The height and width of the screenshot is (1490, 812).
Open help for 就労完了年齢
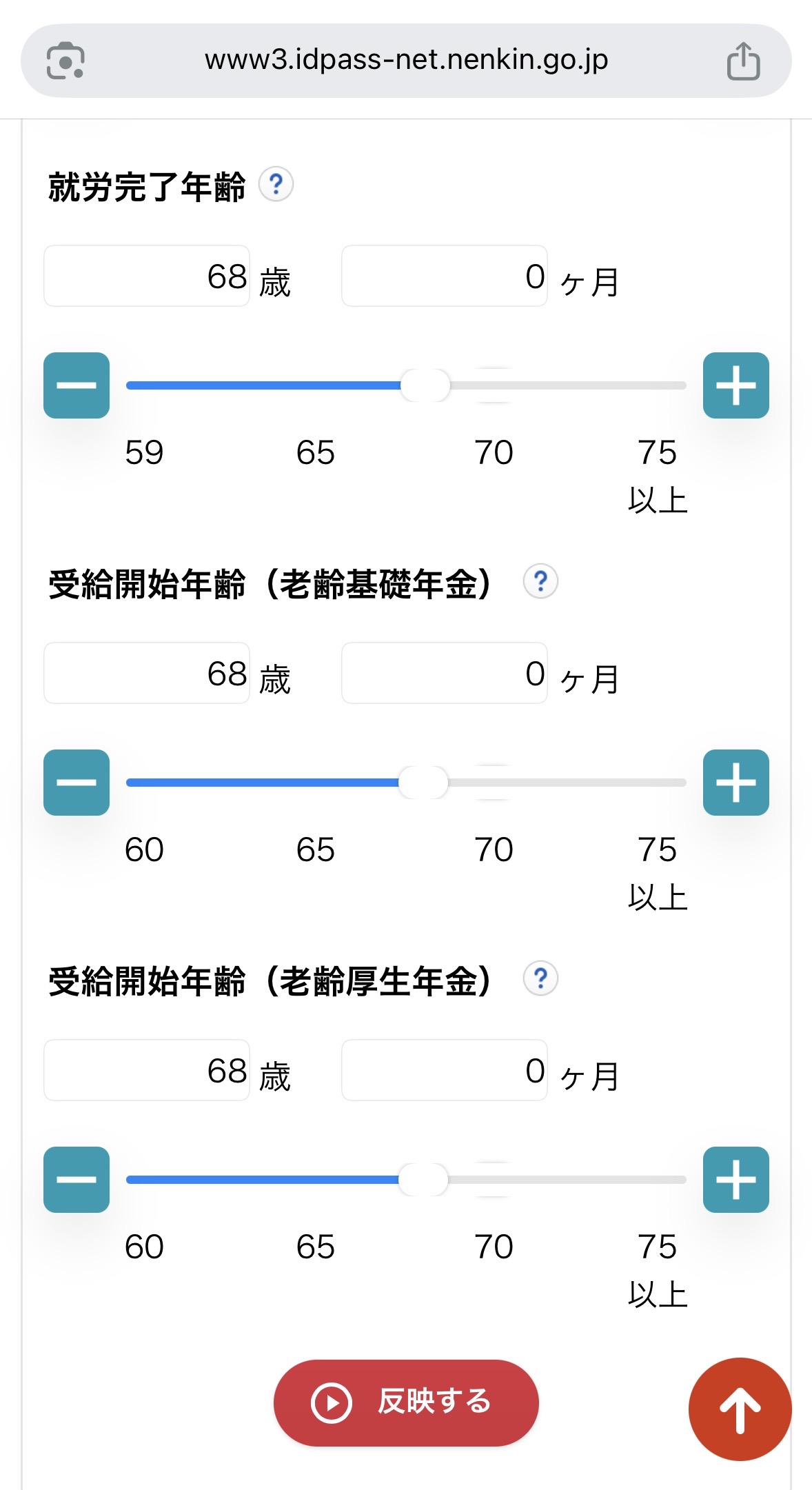tap(276, 185)
